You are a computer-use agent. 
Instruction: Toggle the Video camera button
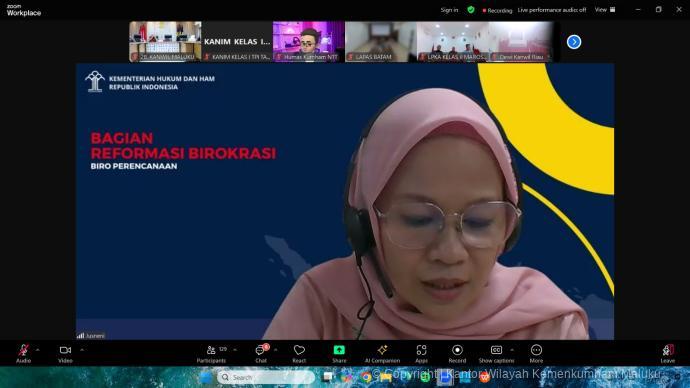point(65,353)
